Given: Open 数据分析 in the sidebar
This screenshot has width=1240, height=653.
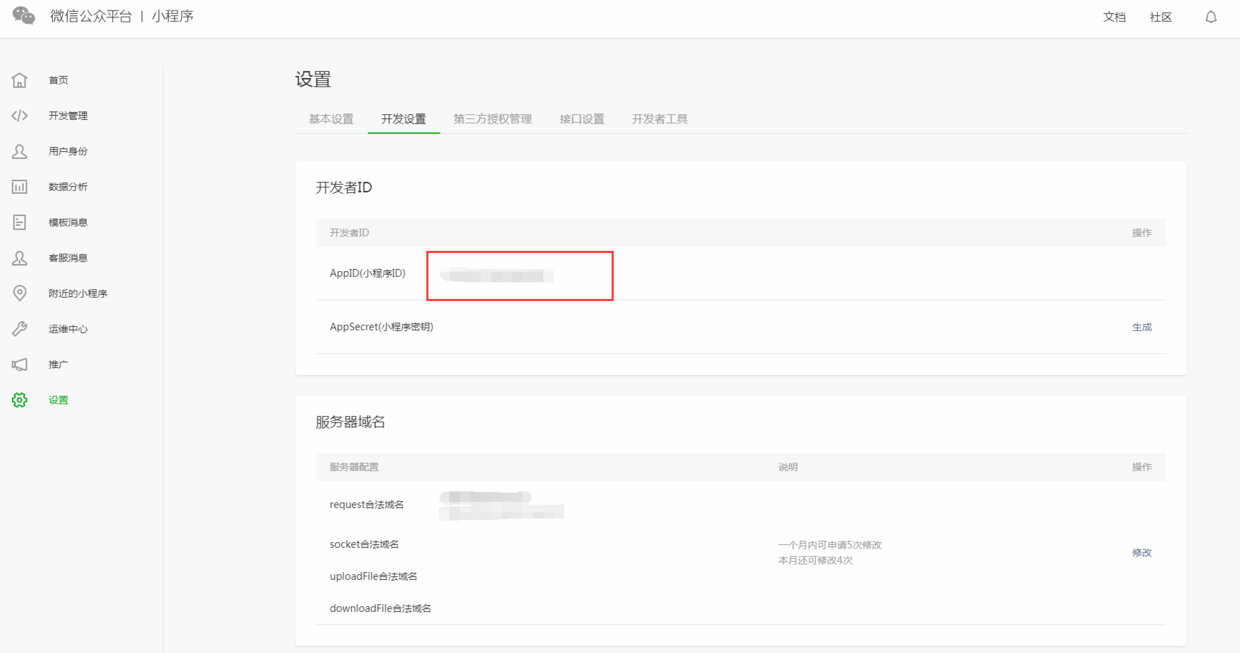Looking at the screenshot, I should 68,187.
